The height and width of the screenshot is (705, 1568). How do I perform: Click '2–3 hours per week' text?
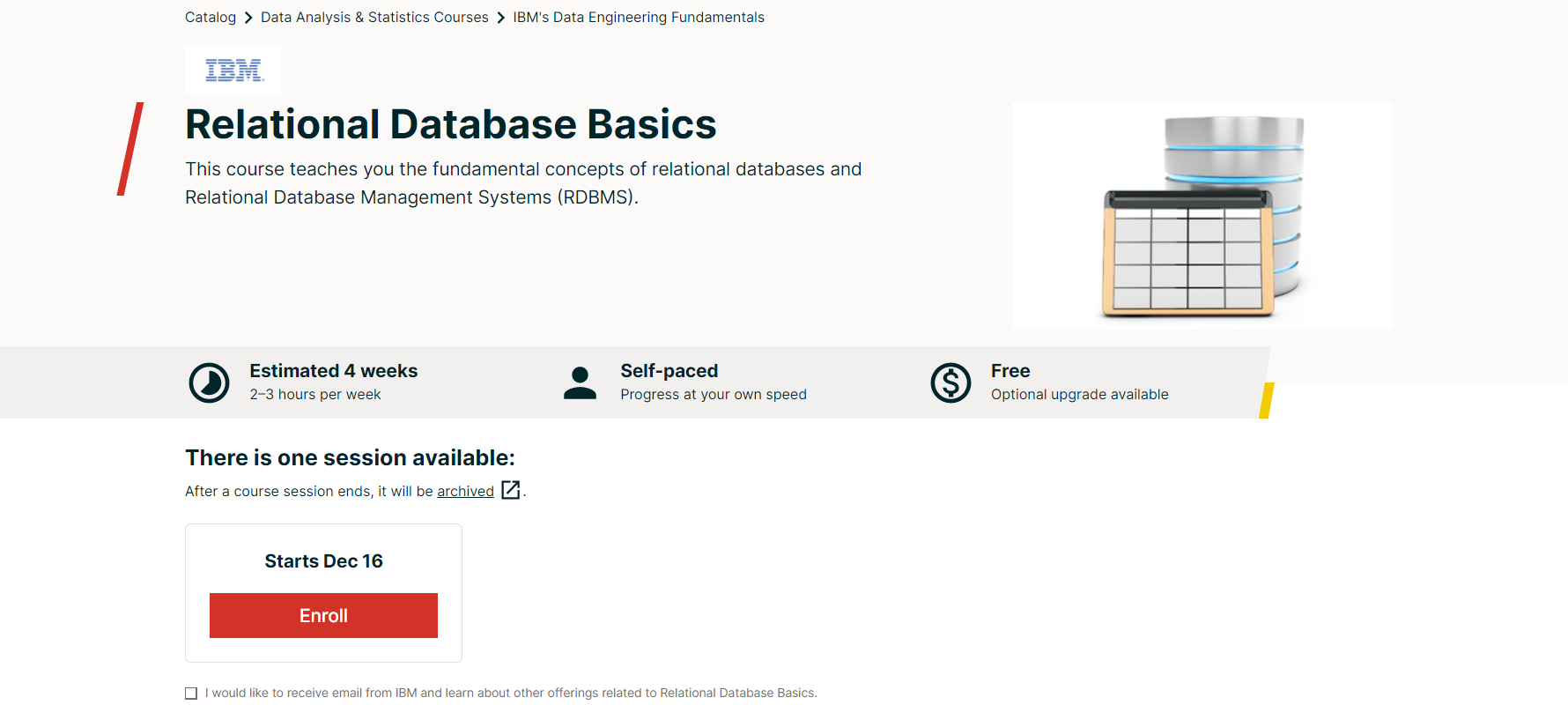315,395
